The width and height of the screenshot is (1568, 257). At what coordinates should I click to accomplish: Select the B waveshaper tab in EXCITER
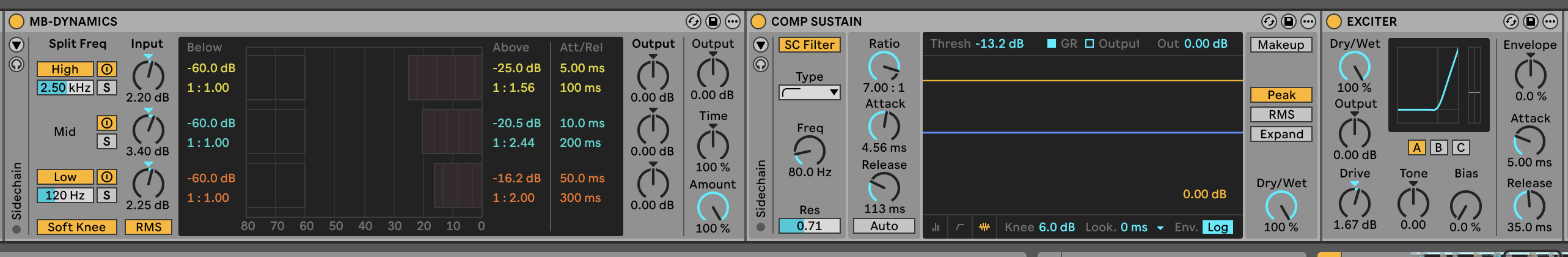click(1438, 147)
